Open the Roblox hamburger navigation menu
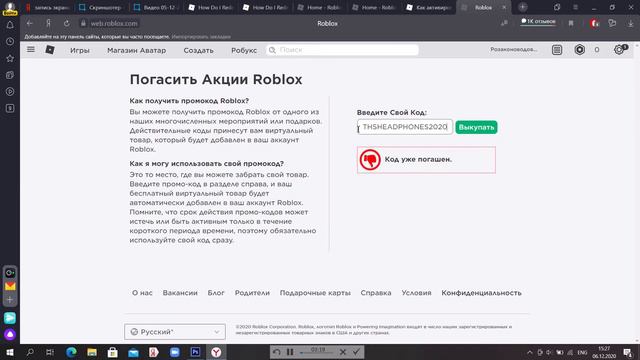 point(31,49)
